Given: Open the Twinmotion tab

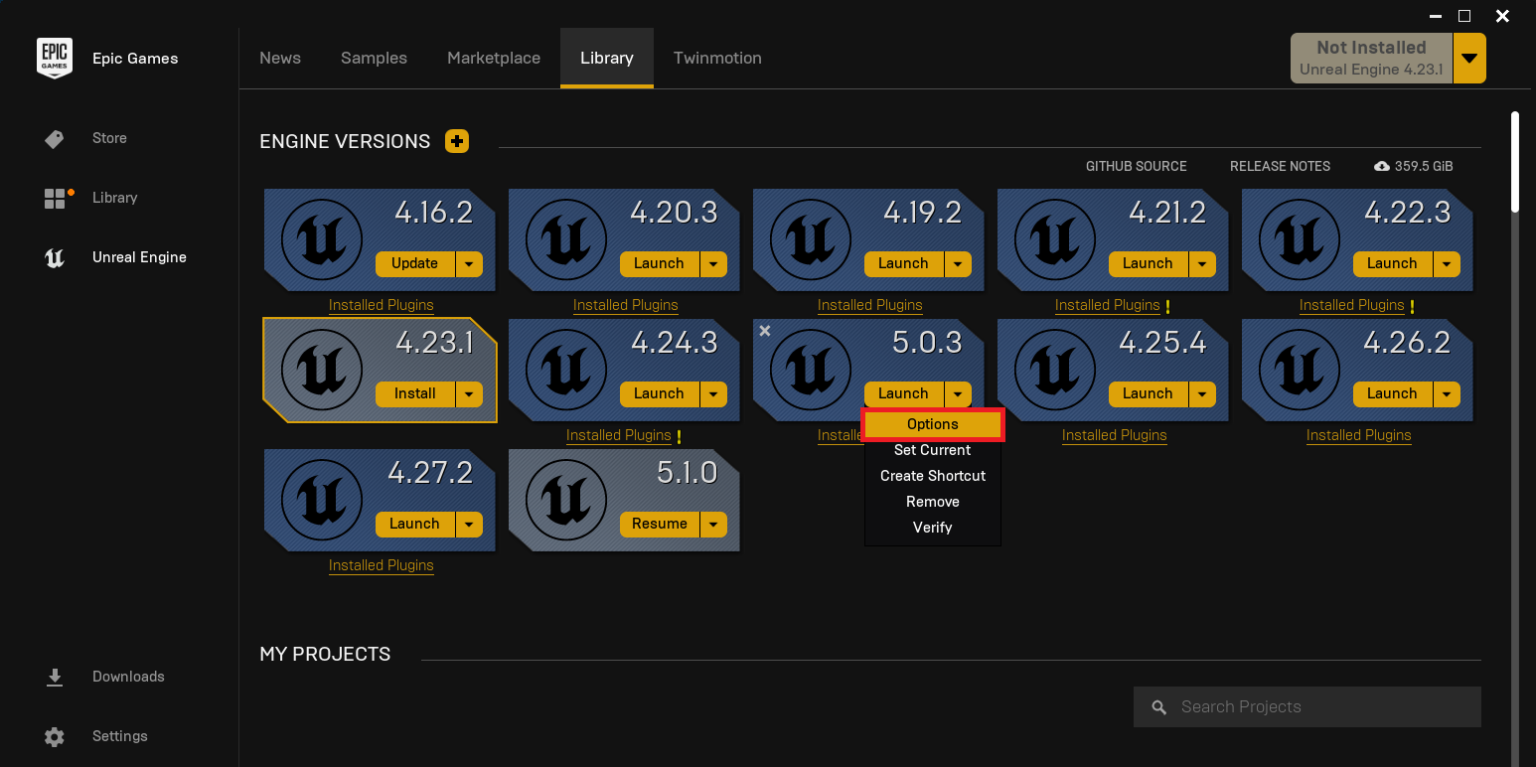Looking at the screenshot, I should (717, 57).
